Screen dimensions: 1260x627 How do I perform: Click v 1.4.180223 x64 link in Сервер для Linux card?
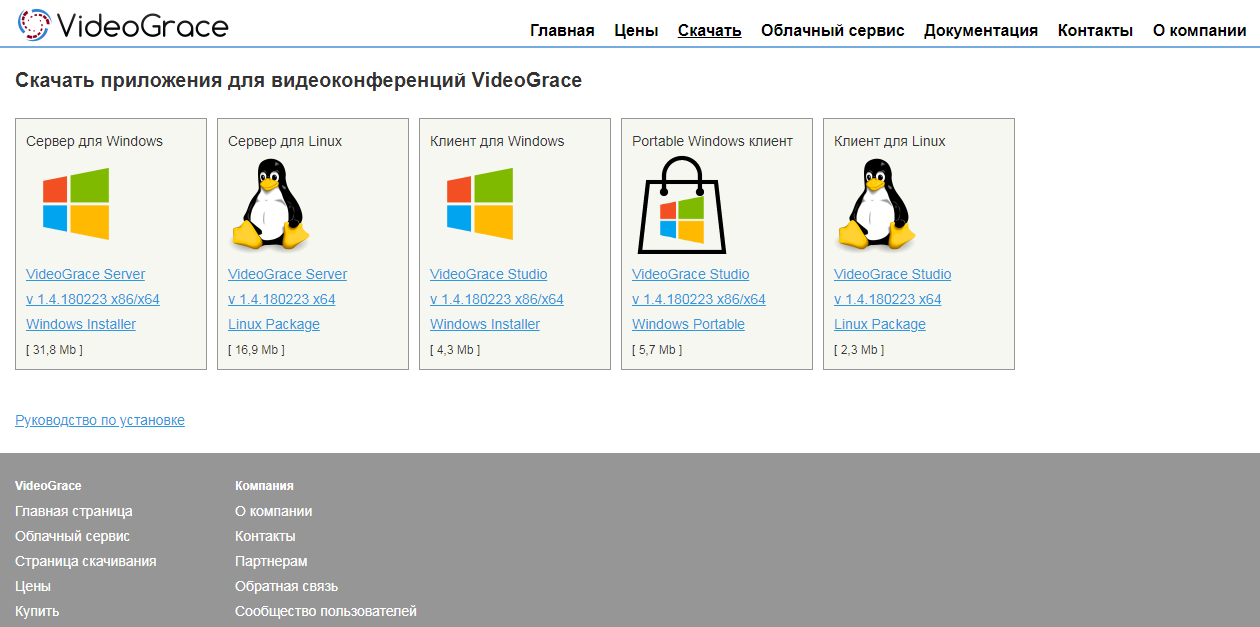pos(282,299)
